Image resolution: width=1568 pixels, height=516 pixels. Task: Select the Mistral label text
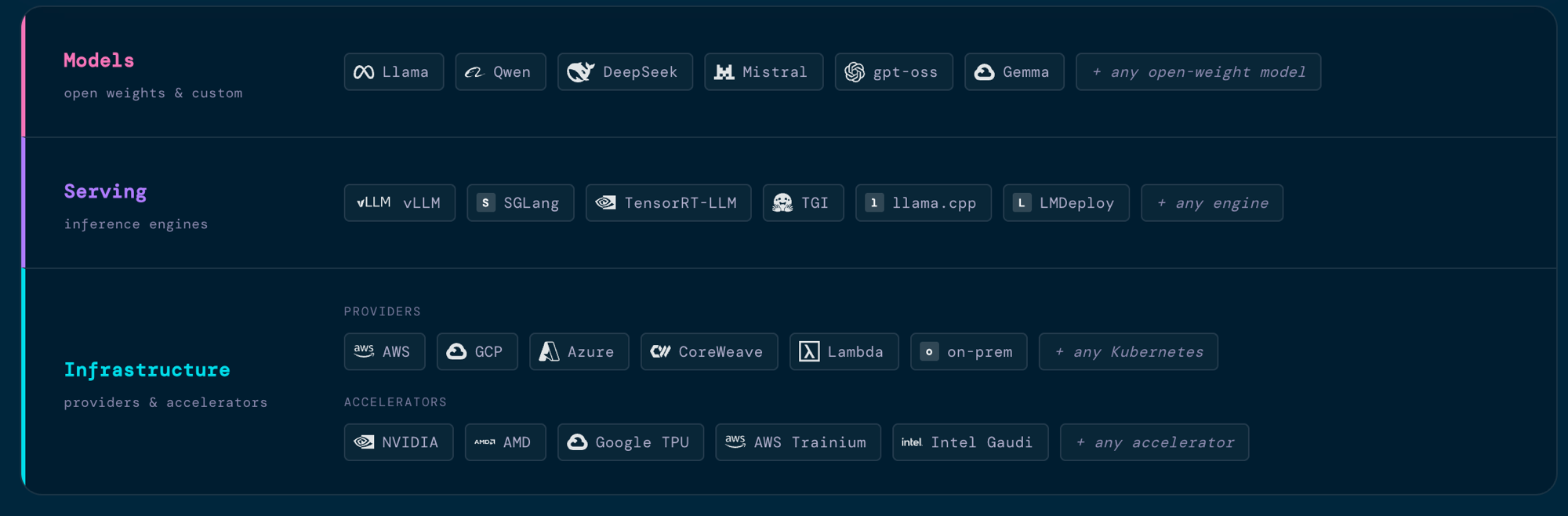click(x=775, y=72)
